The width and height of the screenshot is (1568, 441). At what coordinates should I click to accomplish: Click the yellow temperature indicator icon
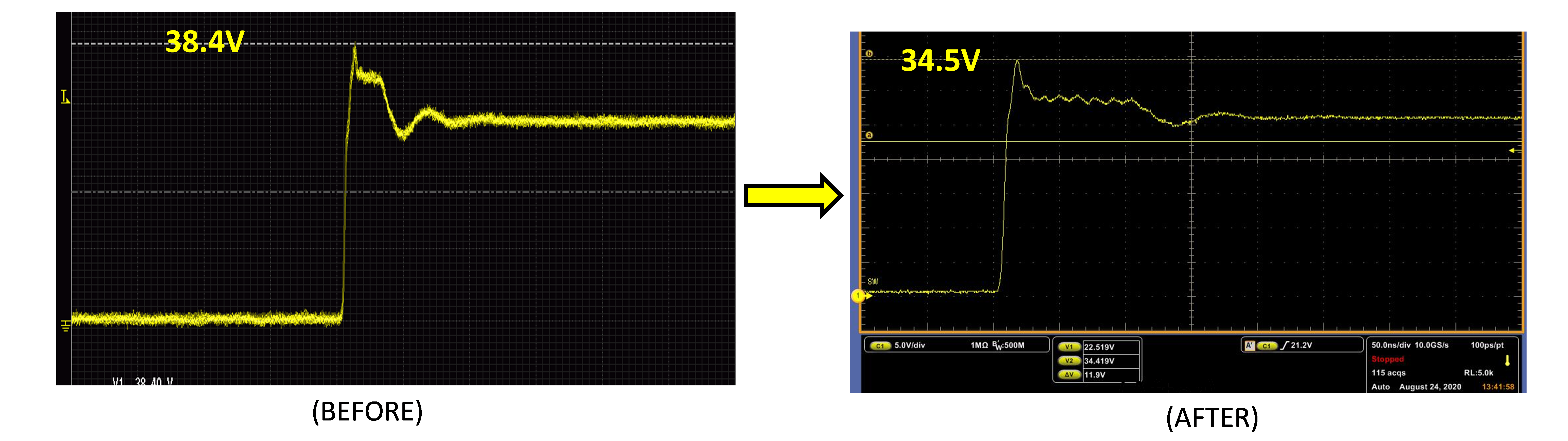point(1507,360)
